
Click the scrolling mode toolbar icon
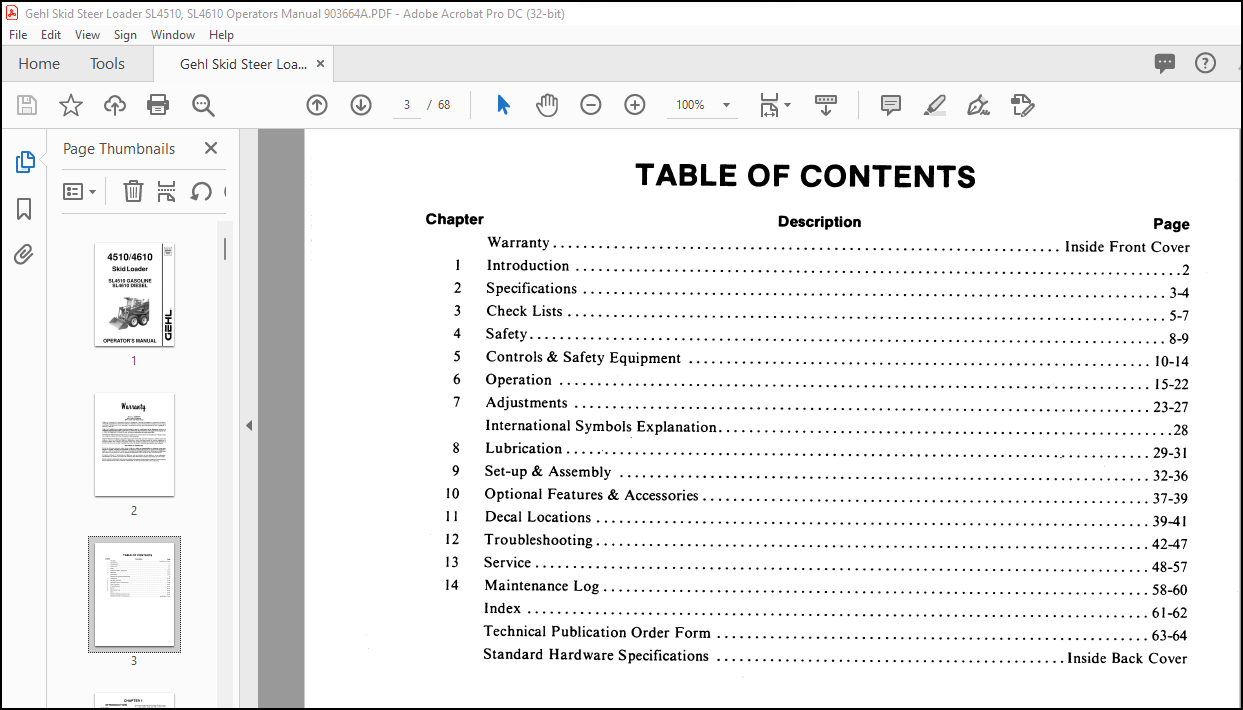(x=826, y=105)
